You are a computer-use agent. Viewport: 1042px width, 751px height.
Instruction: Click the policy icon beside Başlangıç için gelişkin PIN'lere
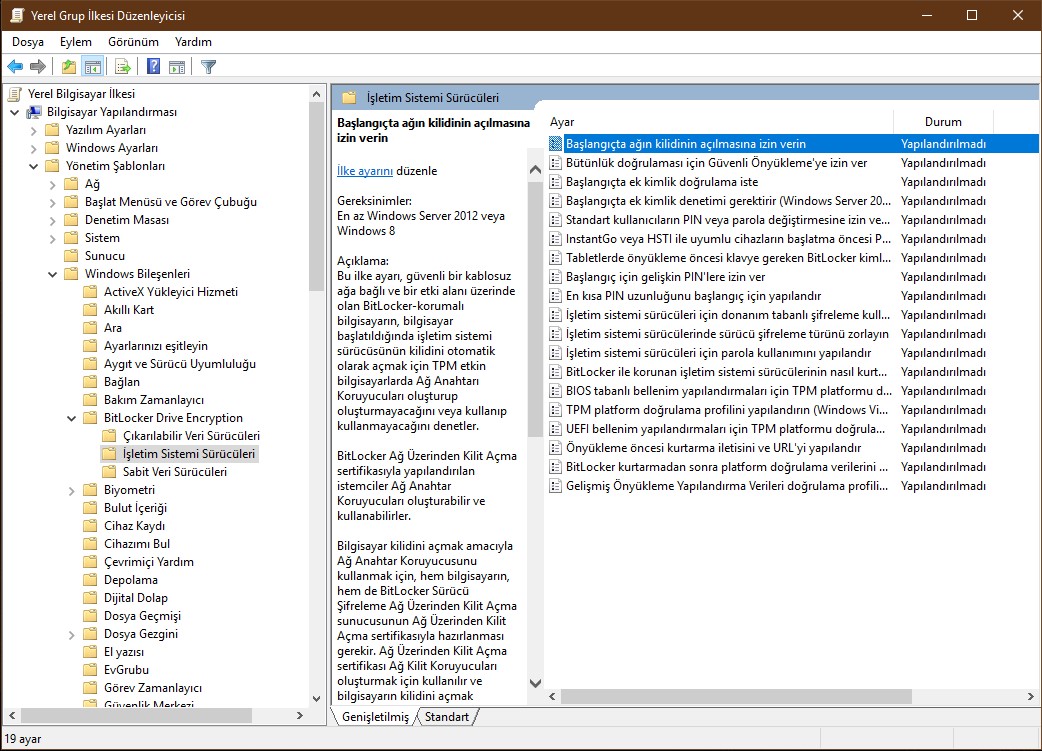coord(556,277)
